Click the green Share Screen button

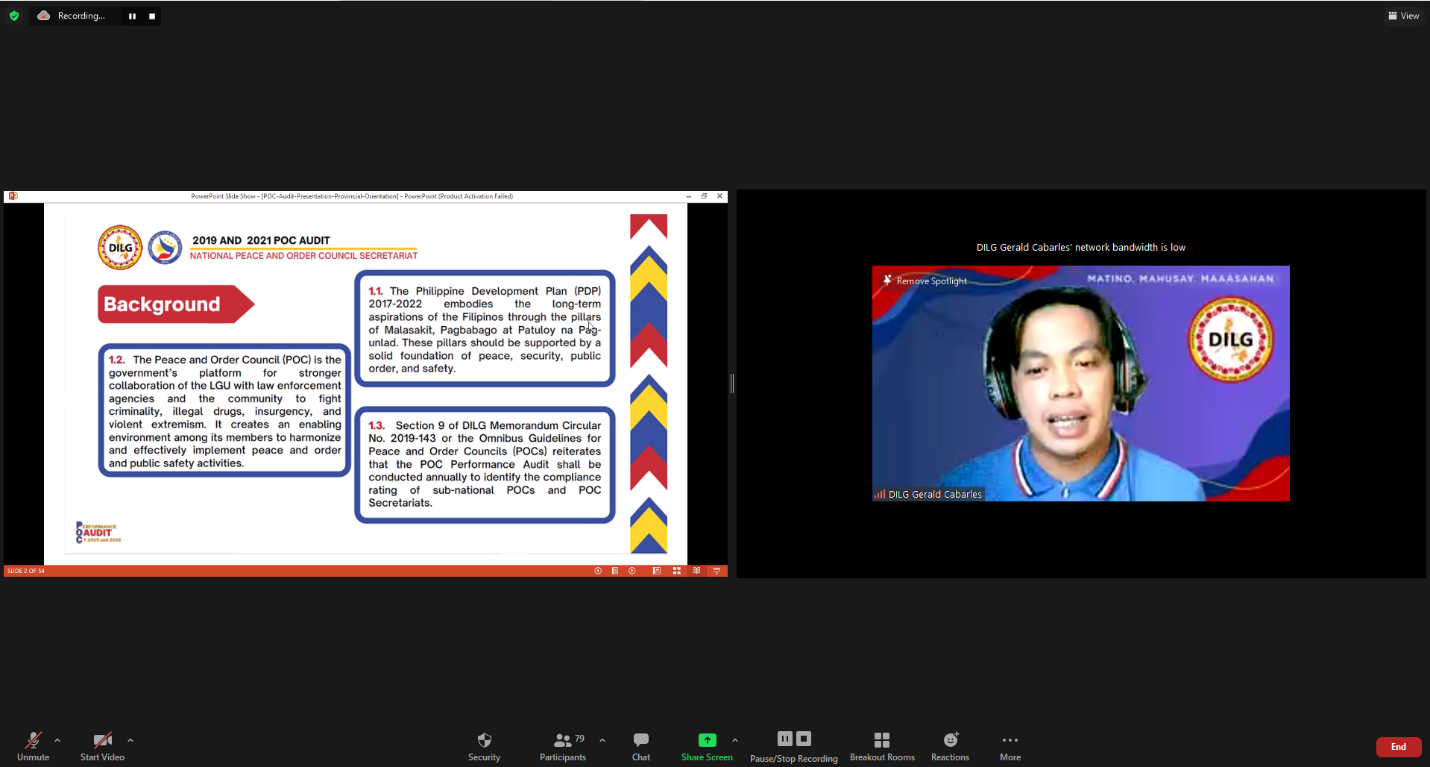pos(707,746)
